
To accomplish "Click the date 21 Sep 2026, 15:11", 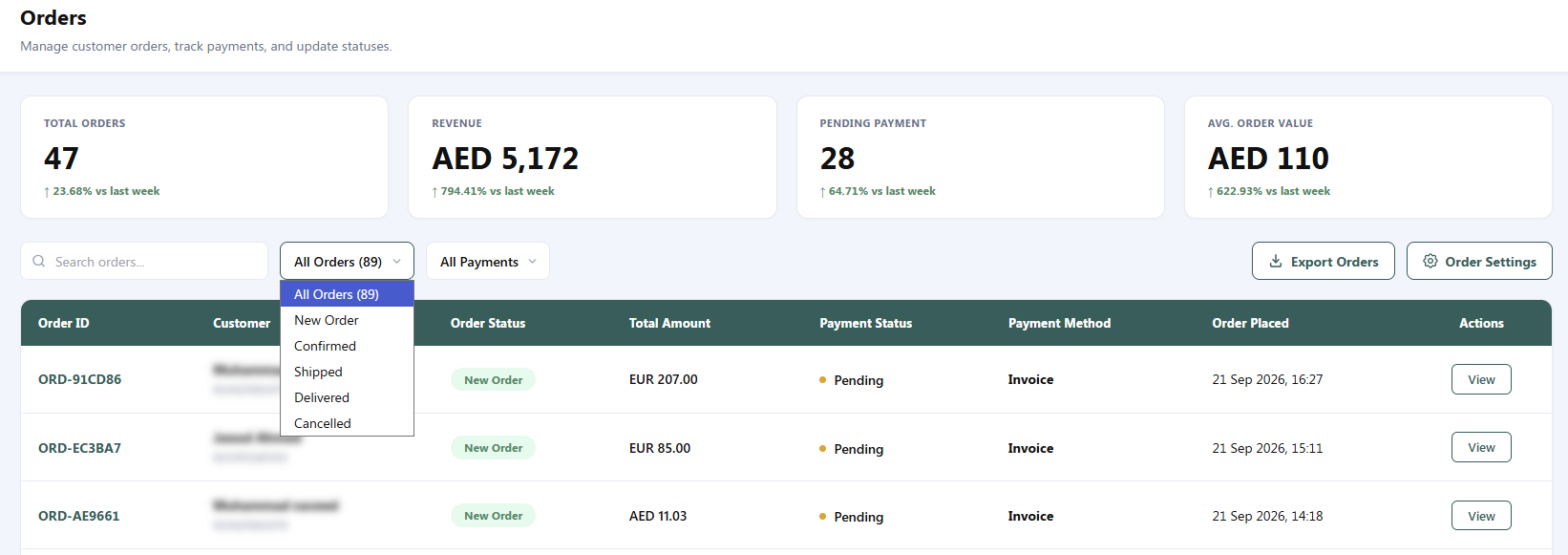I will [x=1267, y=448].
